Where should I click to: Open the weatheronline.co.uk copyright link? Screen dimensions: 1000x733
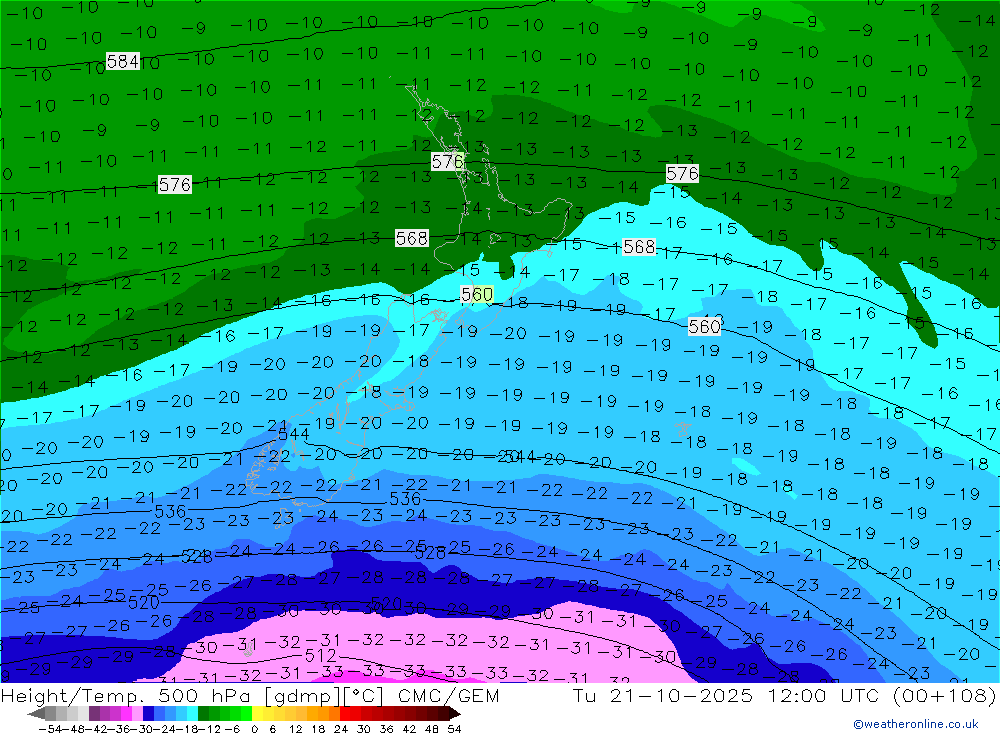pos(915,724)
